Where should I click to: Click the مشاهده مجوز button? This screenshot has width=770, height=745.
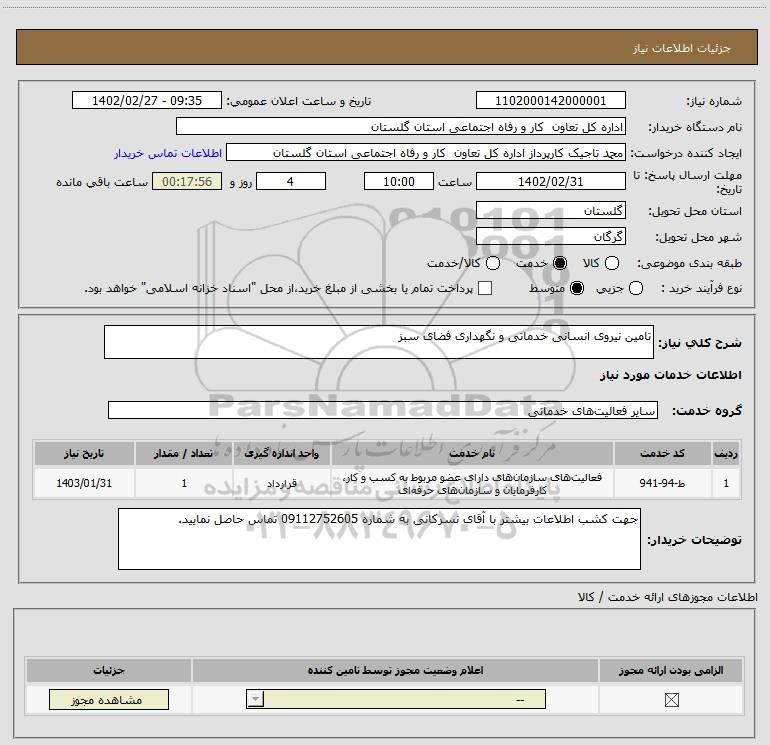(x=109, y=700)
